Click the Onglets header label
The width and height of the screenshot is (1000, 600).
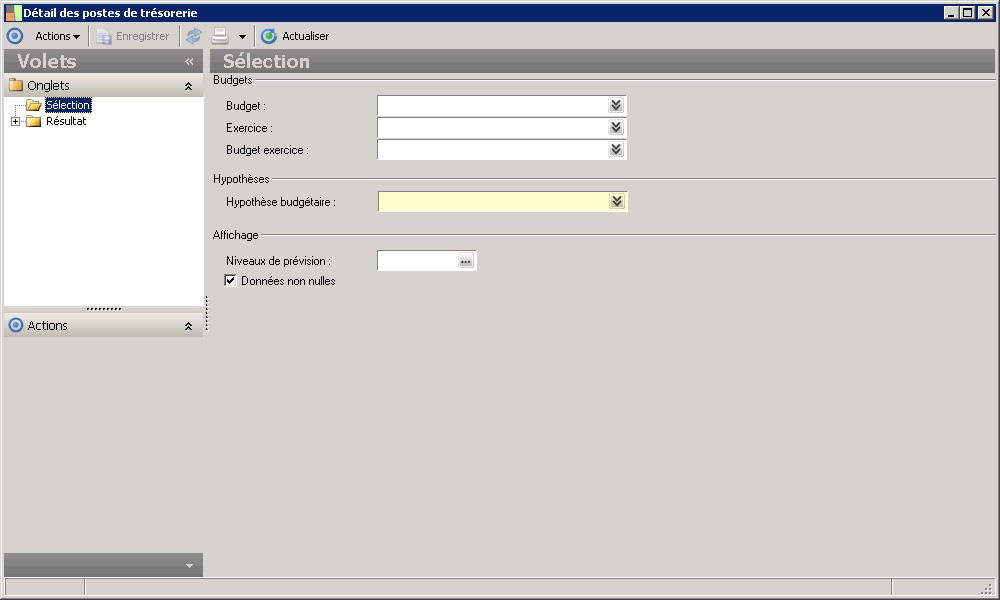point(48,85)
